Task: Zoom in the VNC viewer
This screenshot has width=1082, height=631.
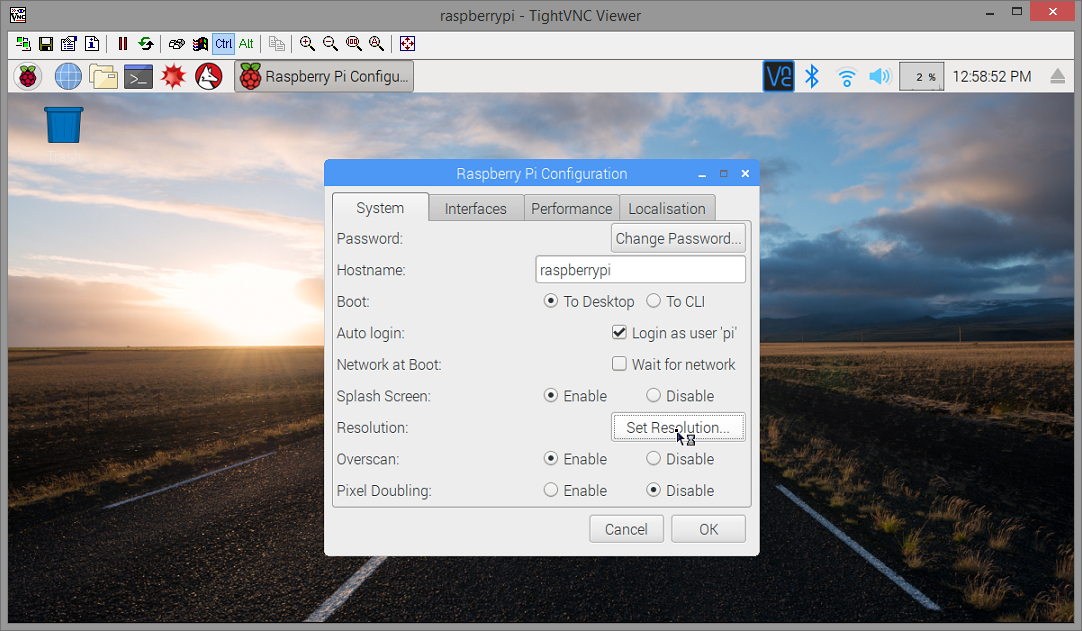Action: [307, 44]
